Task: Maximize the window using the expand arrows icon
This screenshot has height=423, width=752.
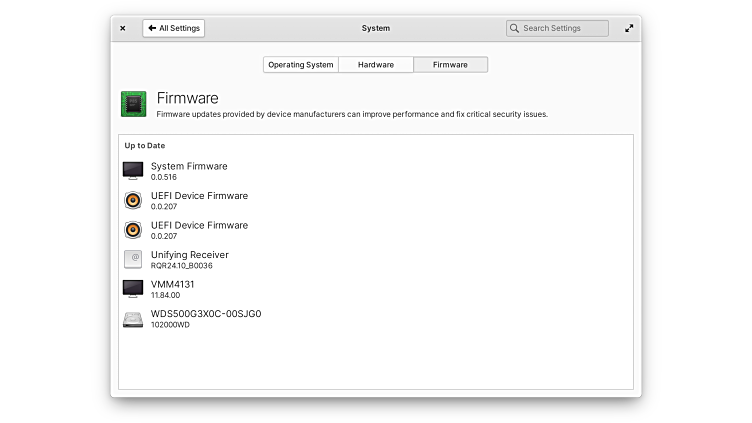Action: click(629, 28)
